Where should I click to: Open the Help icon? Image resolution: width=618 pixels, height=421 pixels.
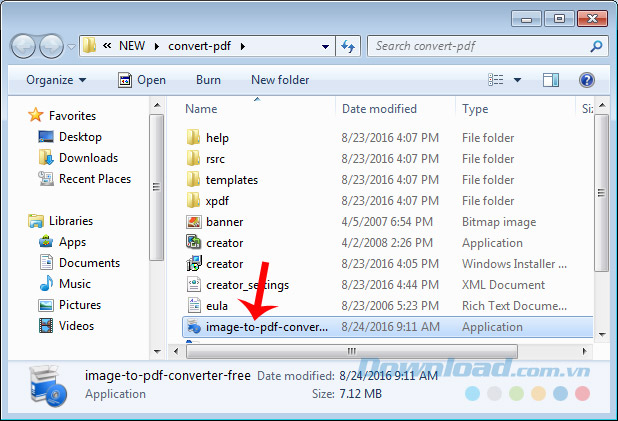coord(586,80)
